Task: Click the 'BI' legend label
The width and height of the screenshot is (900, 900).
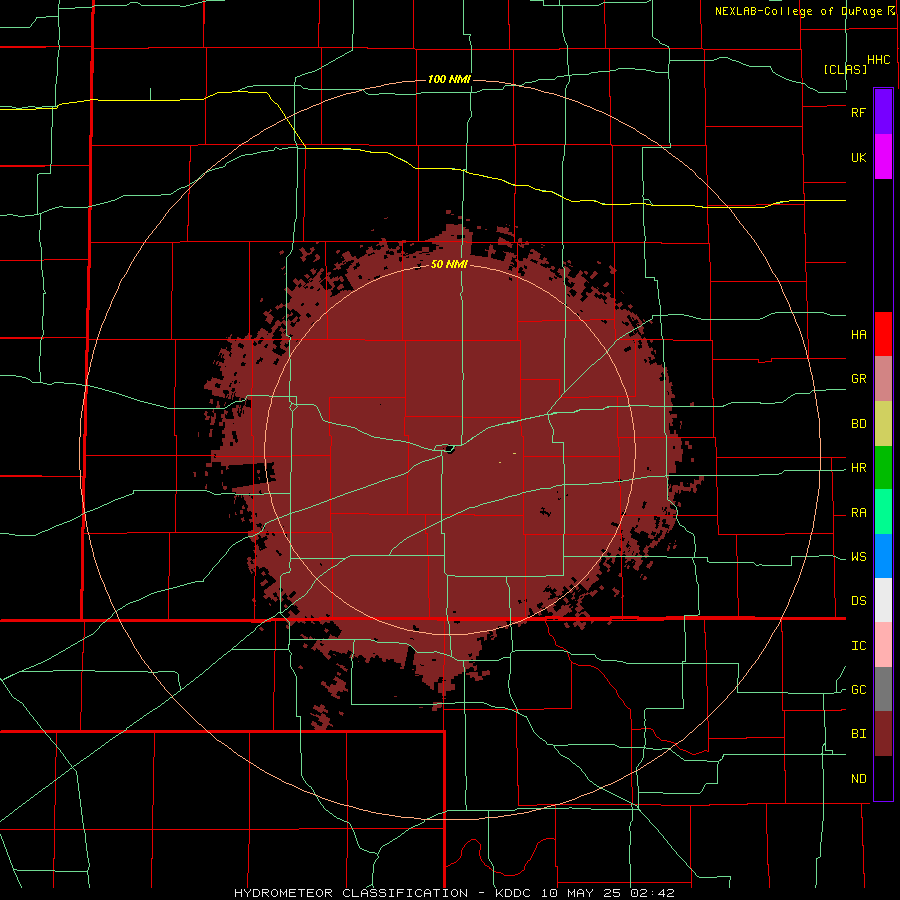Action: click(x=858, y=734)
